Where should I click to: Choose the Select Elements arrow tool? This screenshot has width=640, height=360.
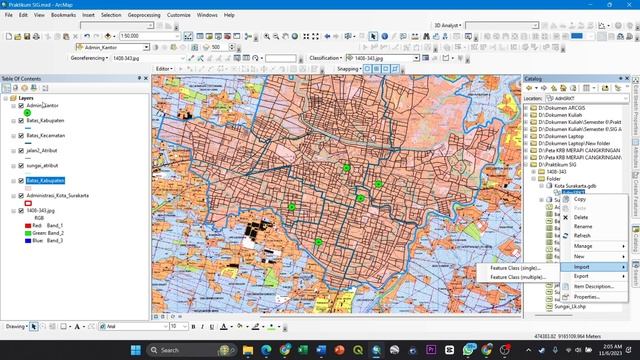(373, 36)
